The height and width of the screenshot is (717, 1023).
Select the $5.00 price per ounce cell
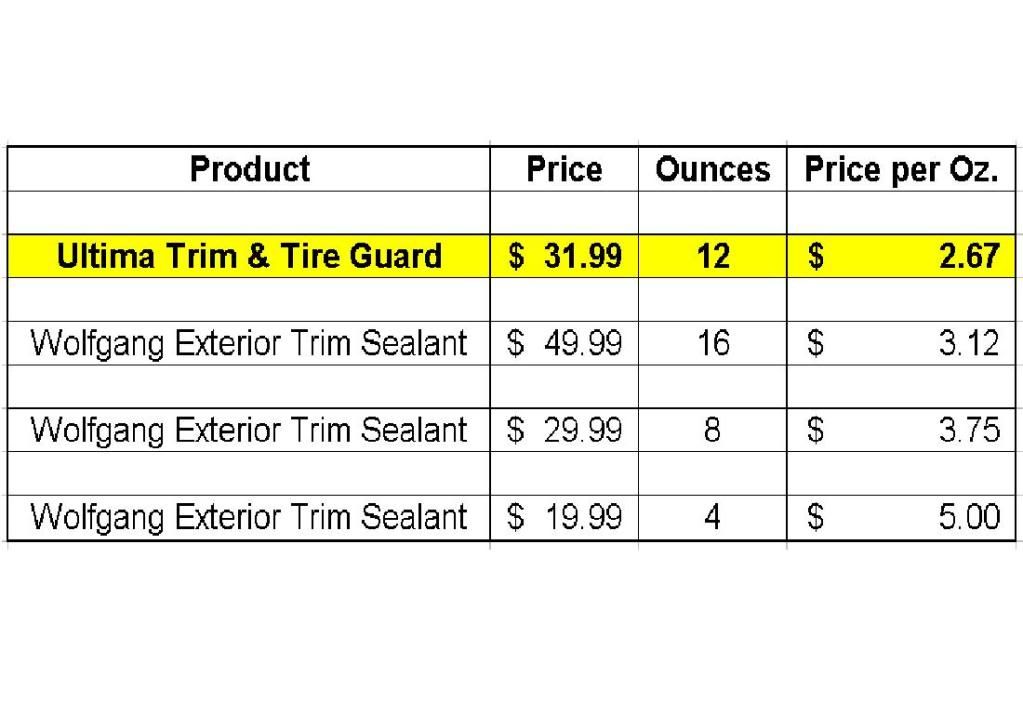click(x=901, y=517)
